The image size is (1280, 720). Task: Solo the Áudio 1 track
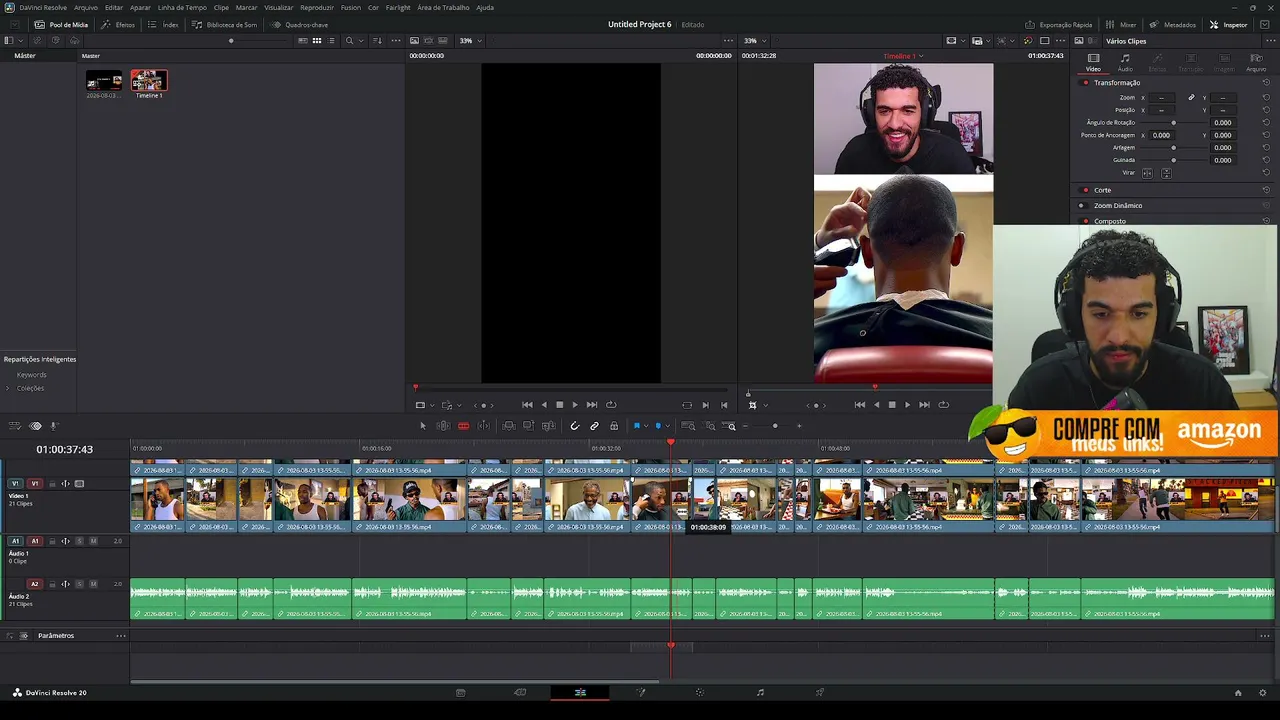coord(79,541)
